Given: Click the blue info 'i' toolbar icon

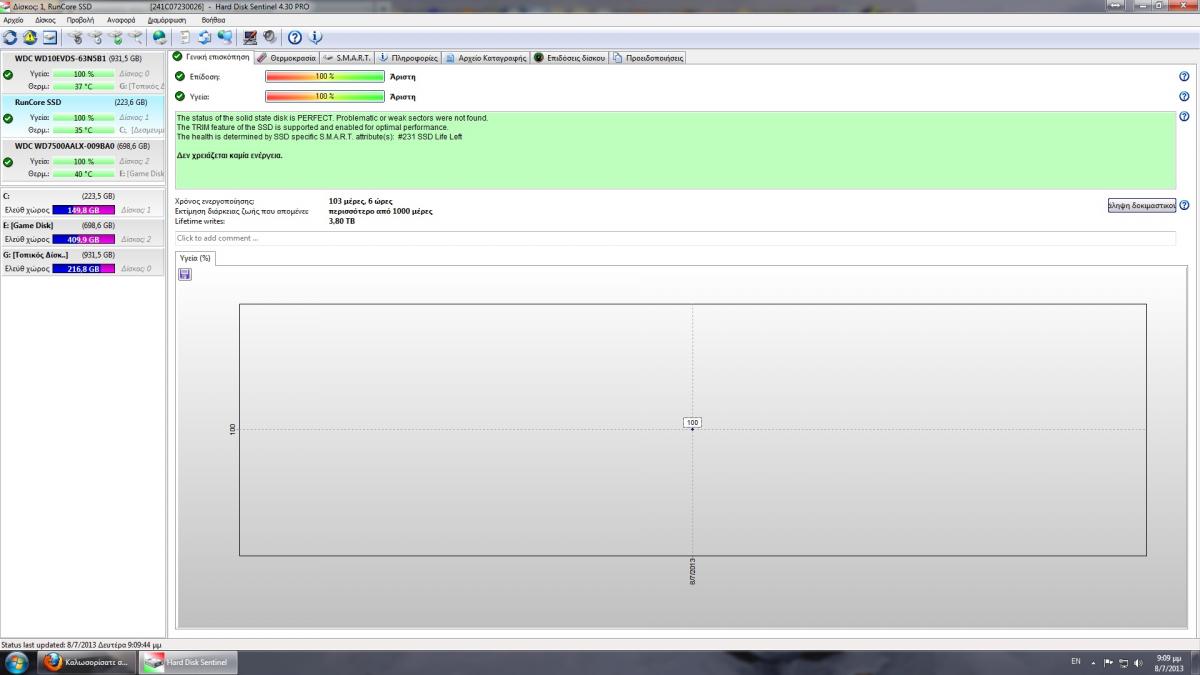Looking at the screenshot, I should click(316, 38).
